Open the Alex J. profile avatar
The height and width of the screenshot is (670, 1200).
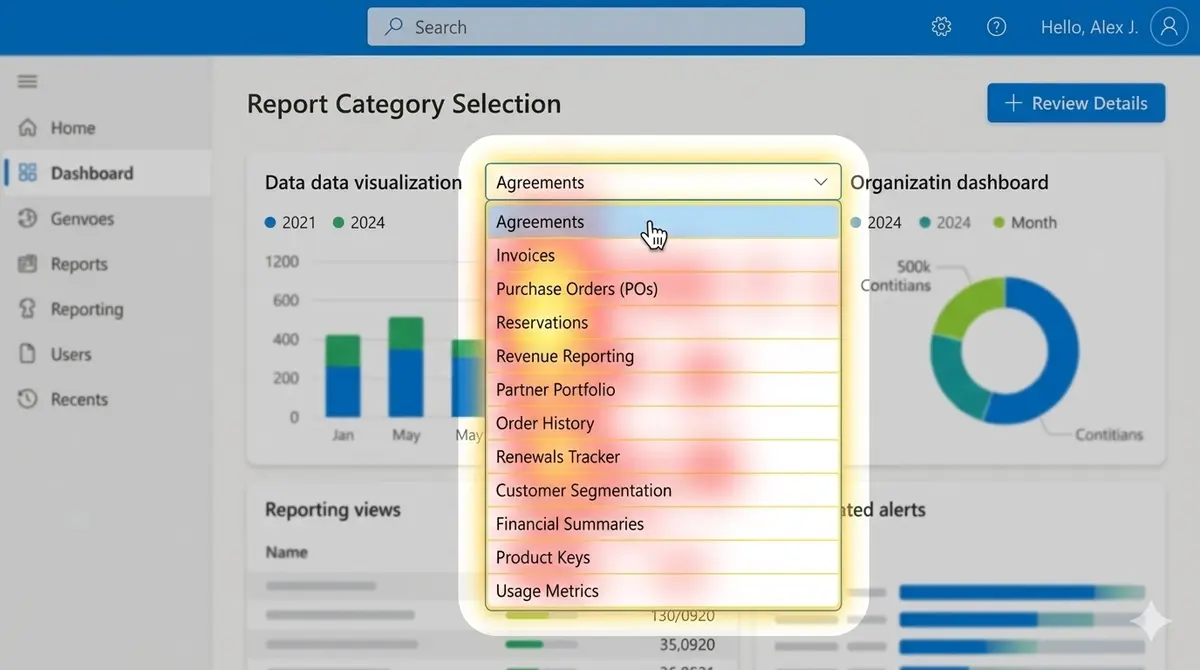(x=1168, y=26)
